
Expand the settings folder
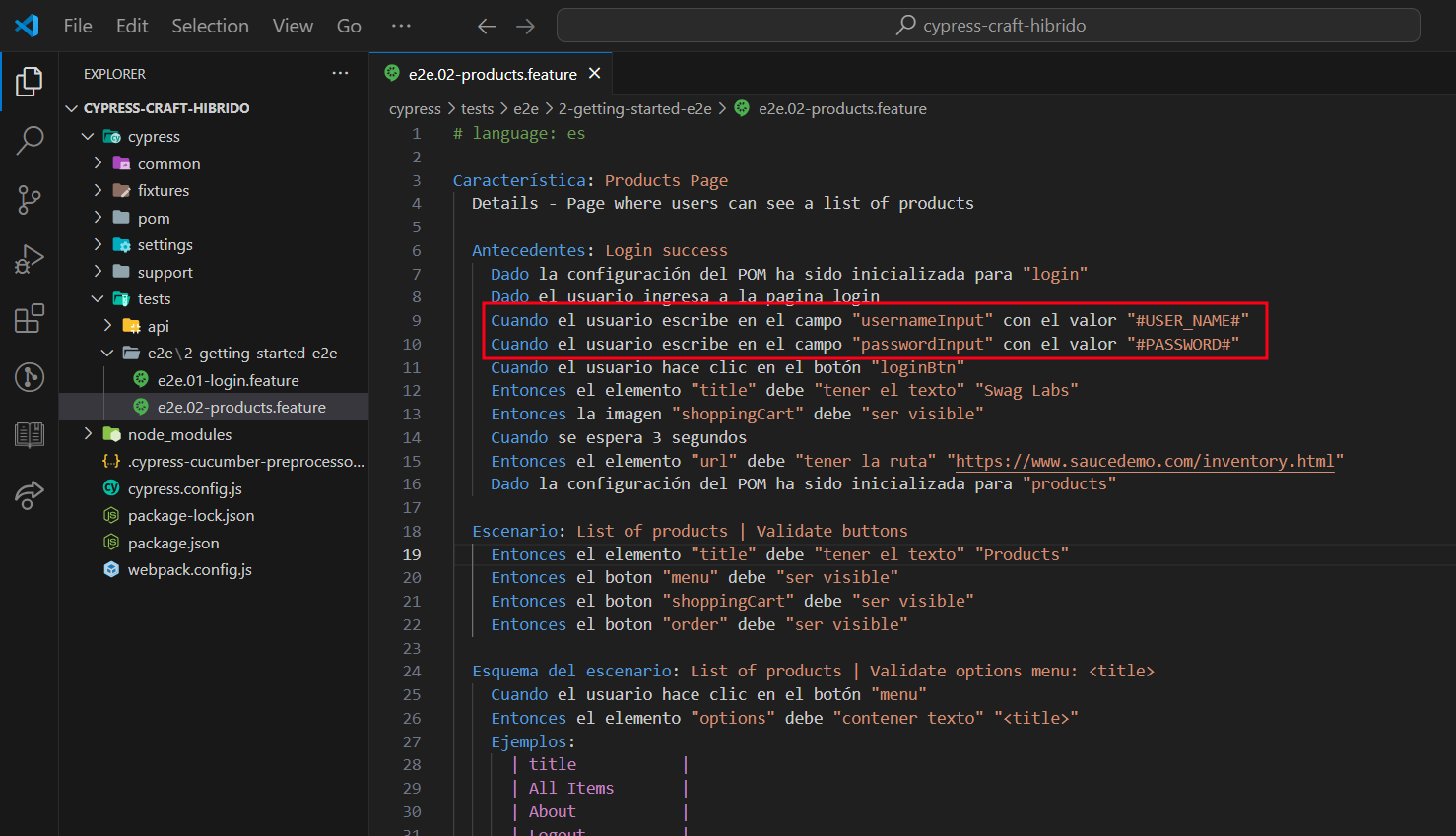[x=98, y=244]
